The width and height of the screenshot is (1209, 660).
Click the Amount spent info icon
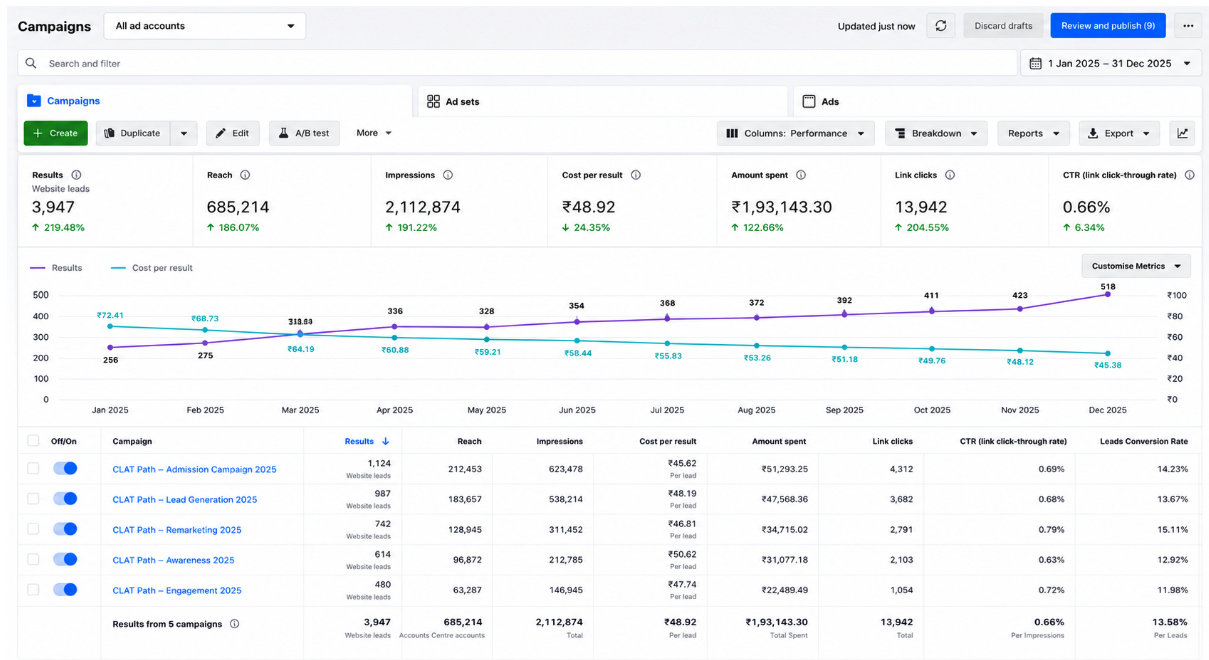[x=800, y=175]
